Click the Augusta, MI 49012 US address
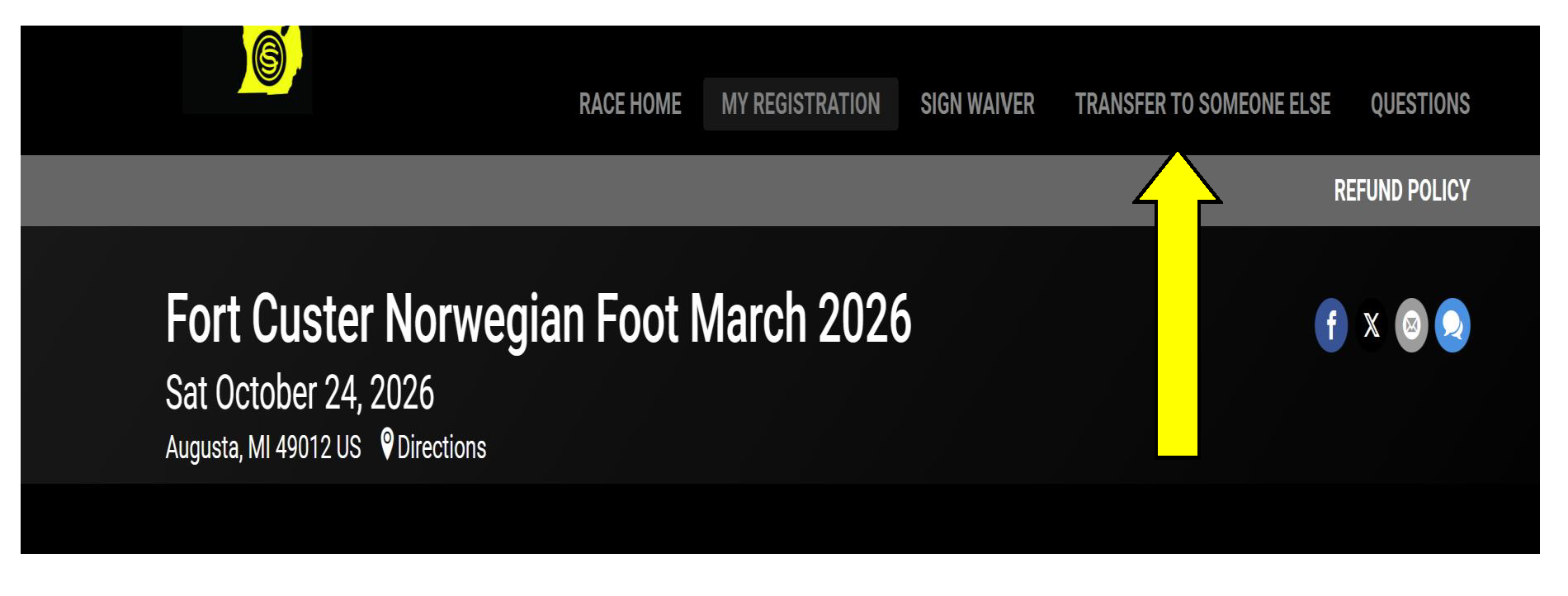 click(x=263, y=447)
